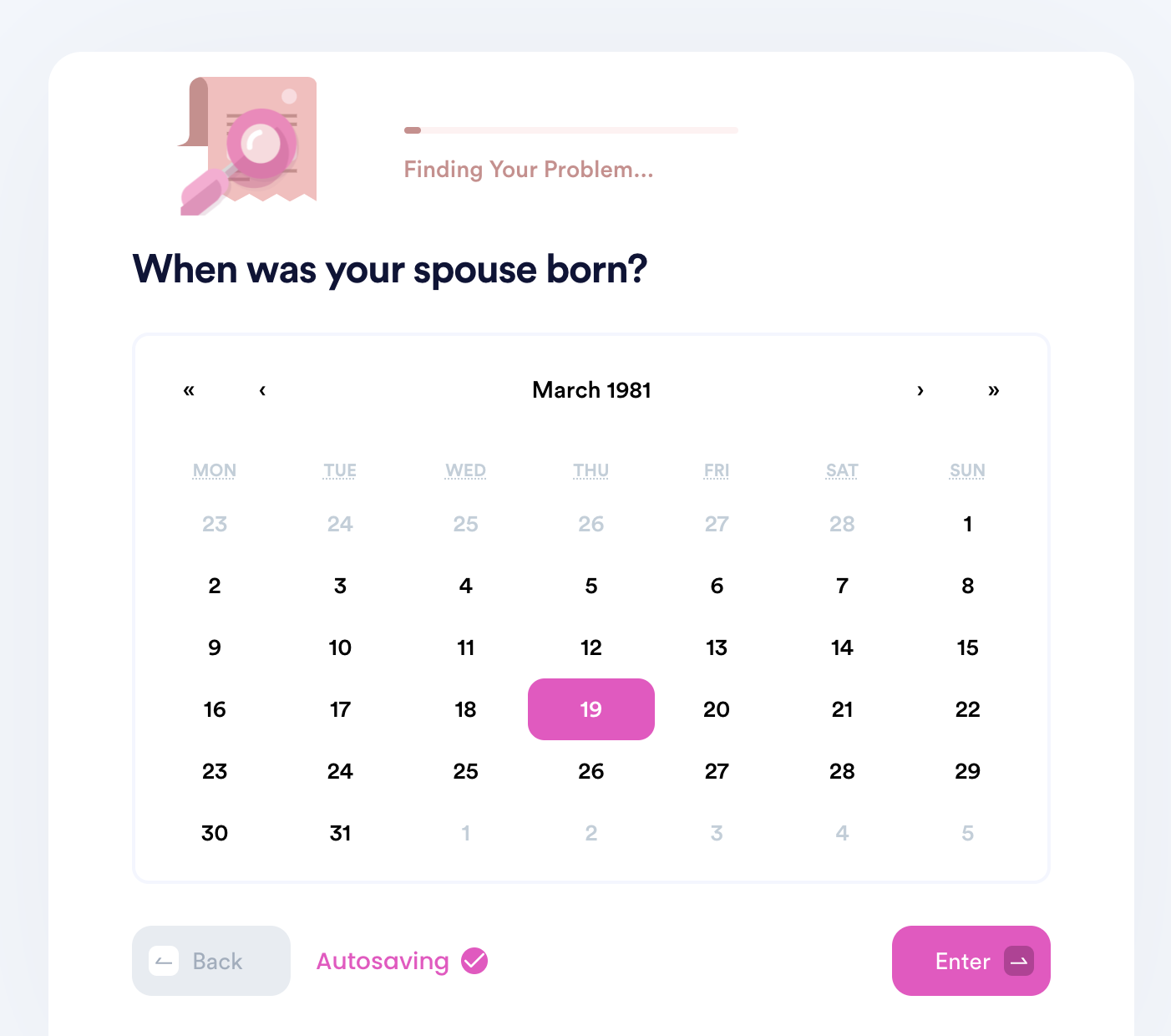Open month view via March 1981 label

point(591,390)
